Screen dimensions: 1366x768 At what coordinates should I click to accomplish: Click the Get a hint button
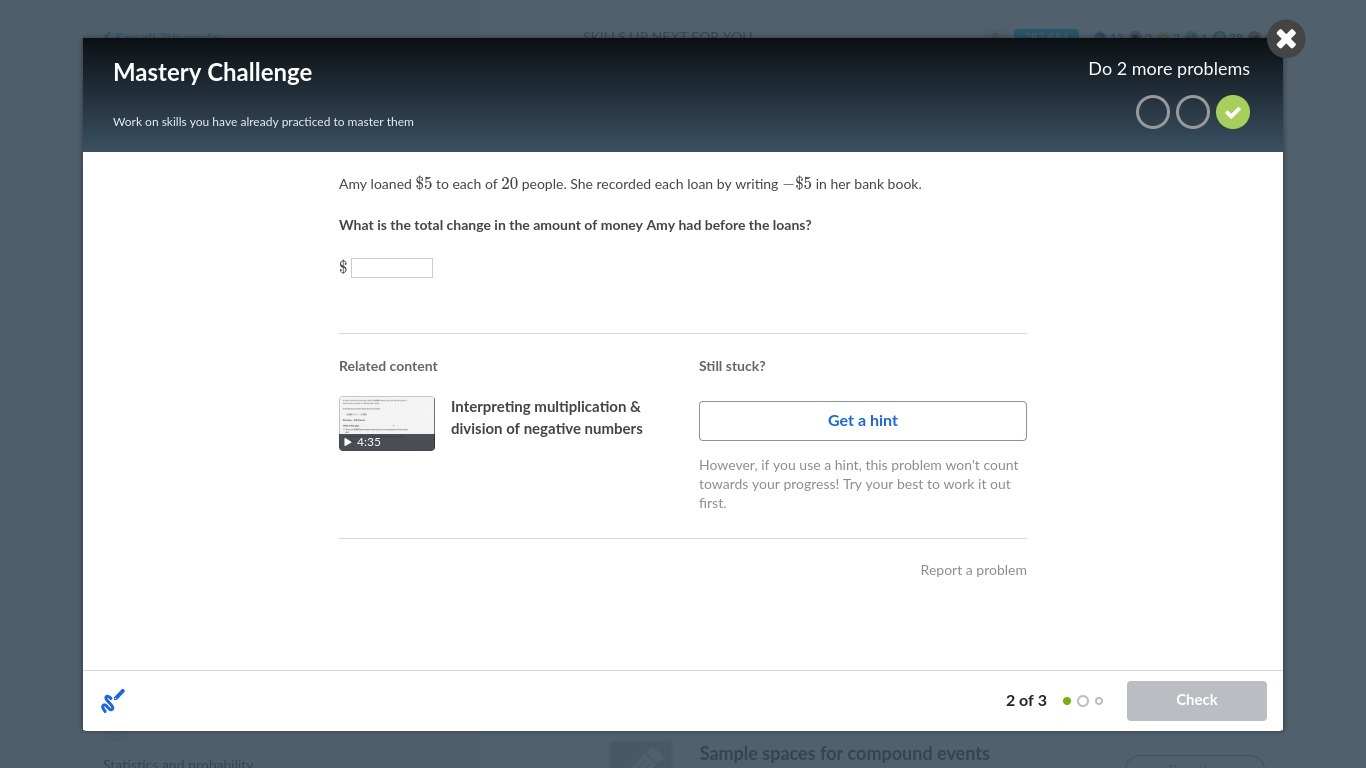[x=863, y=421]
